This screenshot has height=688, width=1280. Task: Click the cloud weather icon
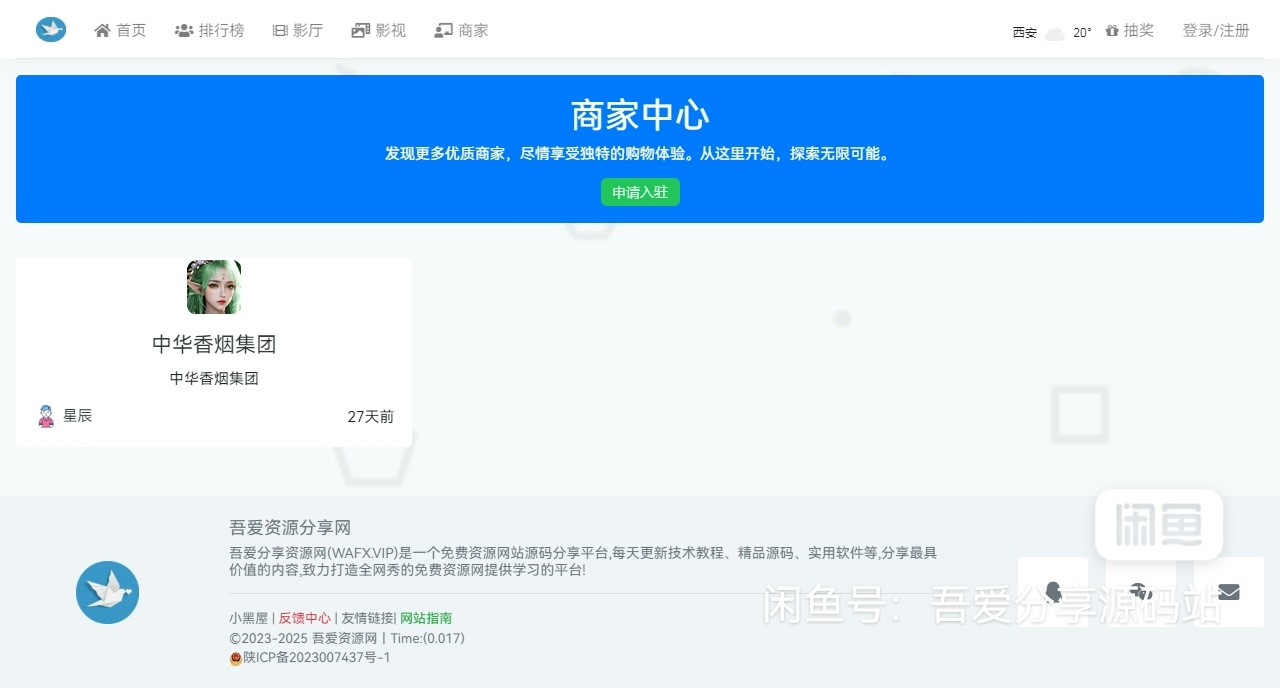[1054, 33]
